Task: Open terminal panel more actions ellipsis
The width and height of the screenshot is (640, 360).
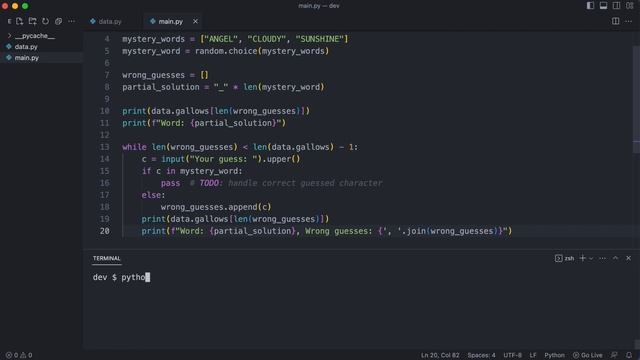Action: 602,258
